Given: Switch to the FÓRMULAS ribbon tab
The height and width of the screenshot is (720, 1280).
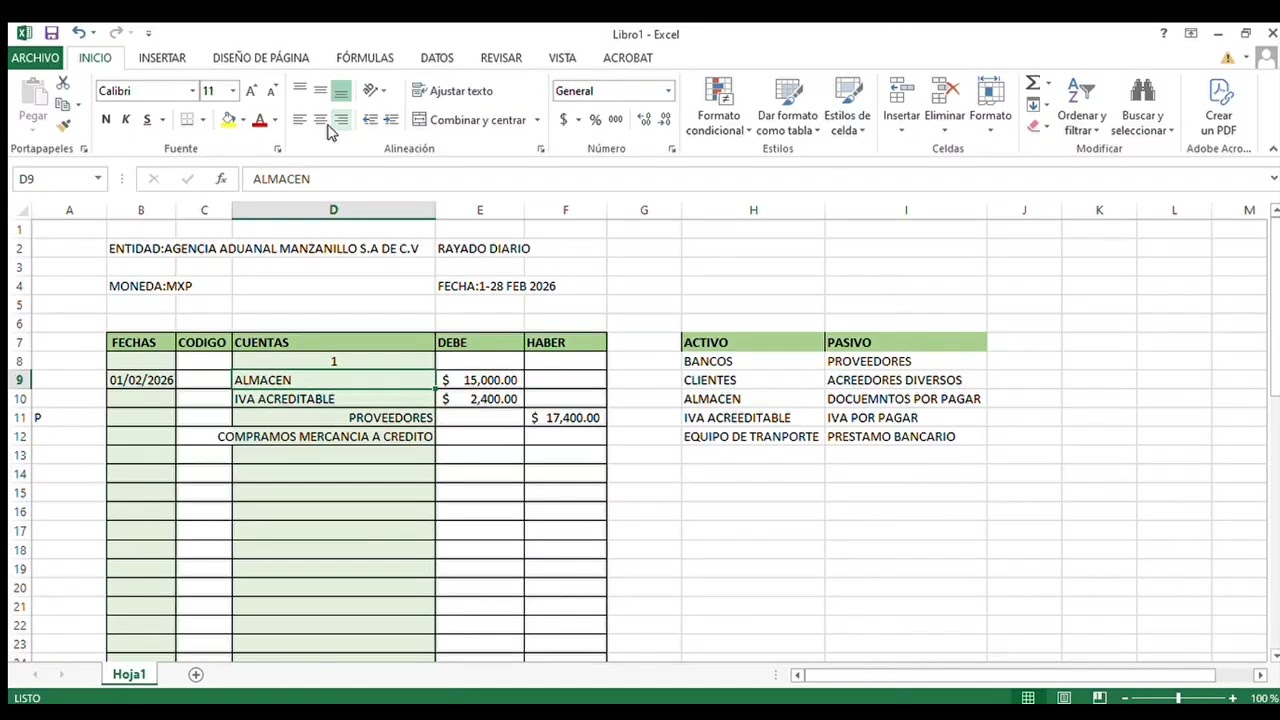Looking at the screenshot, I should coord(365,58).
